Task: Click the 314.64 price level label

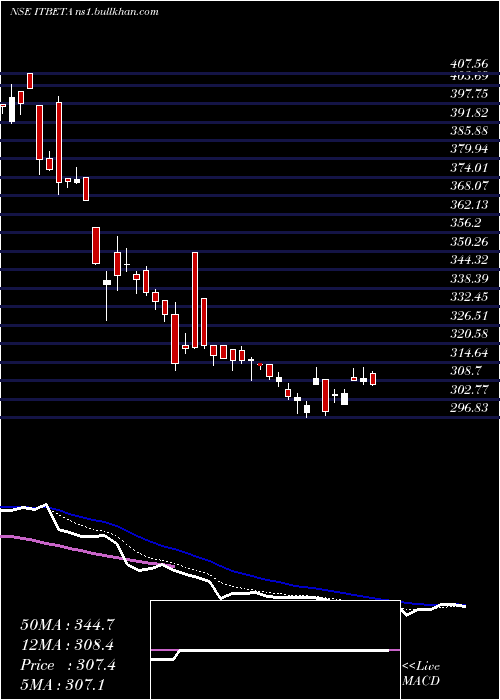Action: pos(469,353)
